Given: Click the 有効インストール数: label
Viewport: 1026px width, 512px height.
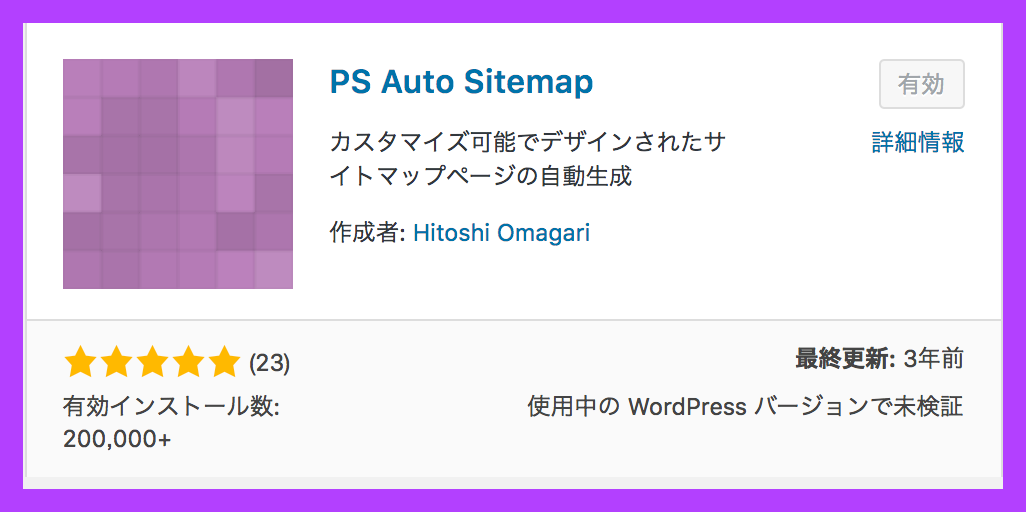Looking at the screenshot, I should (x=171, y=407).
